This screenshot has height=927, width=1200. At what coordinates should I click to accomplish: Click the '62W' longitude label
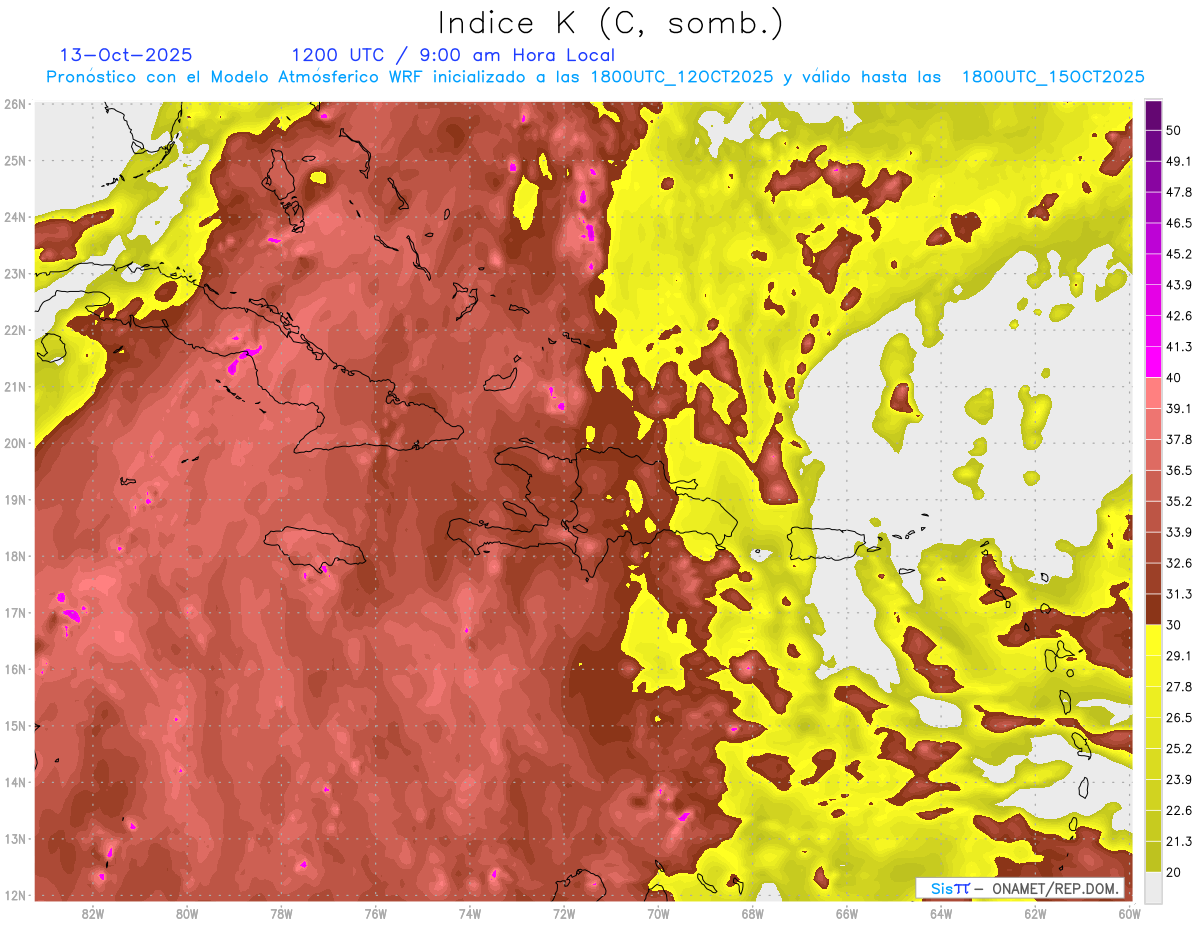click(1035, 913)
